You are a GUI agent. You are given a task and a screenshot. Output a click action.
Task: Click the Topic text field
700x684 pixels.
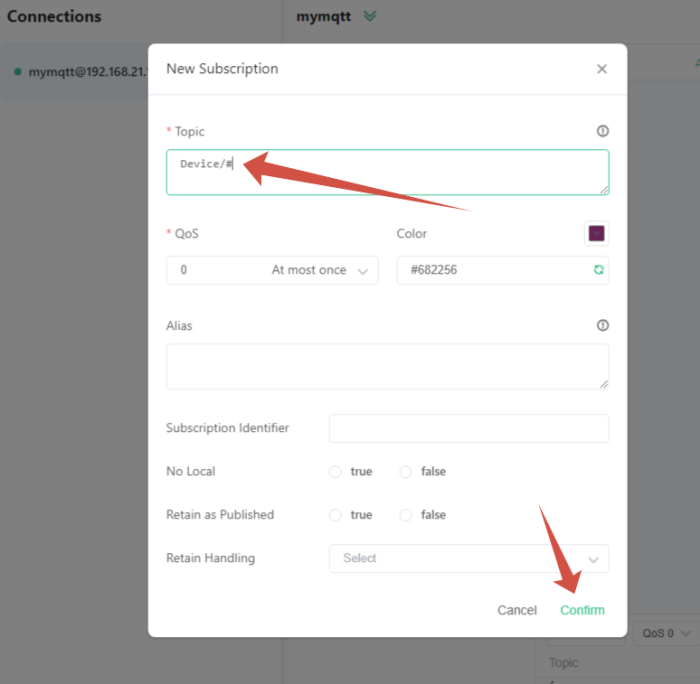[x=387, y=172]
